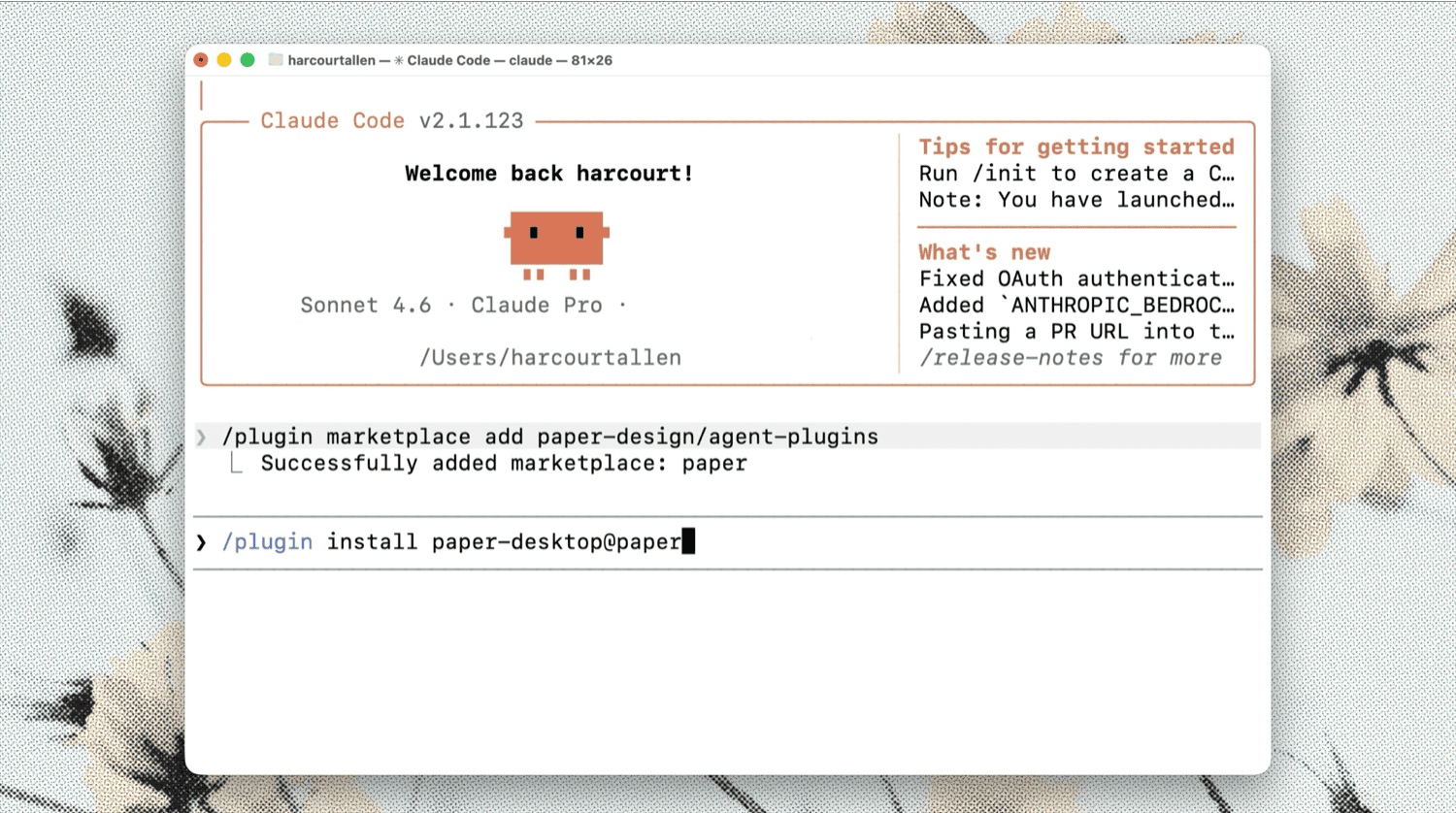Click the green zoom window button
This screenshot has width=1456, height=813.
[x=248, y=60]
